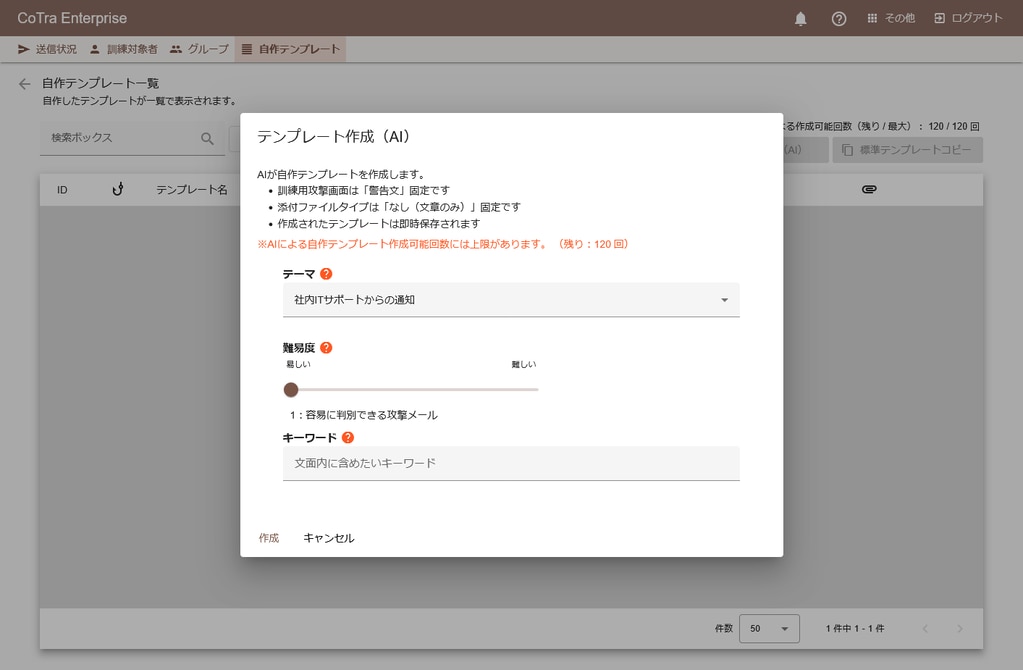Click the previous page chevron in pagination
Viewport: 1023px width, 670px height.
[925, 628]
